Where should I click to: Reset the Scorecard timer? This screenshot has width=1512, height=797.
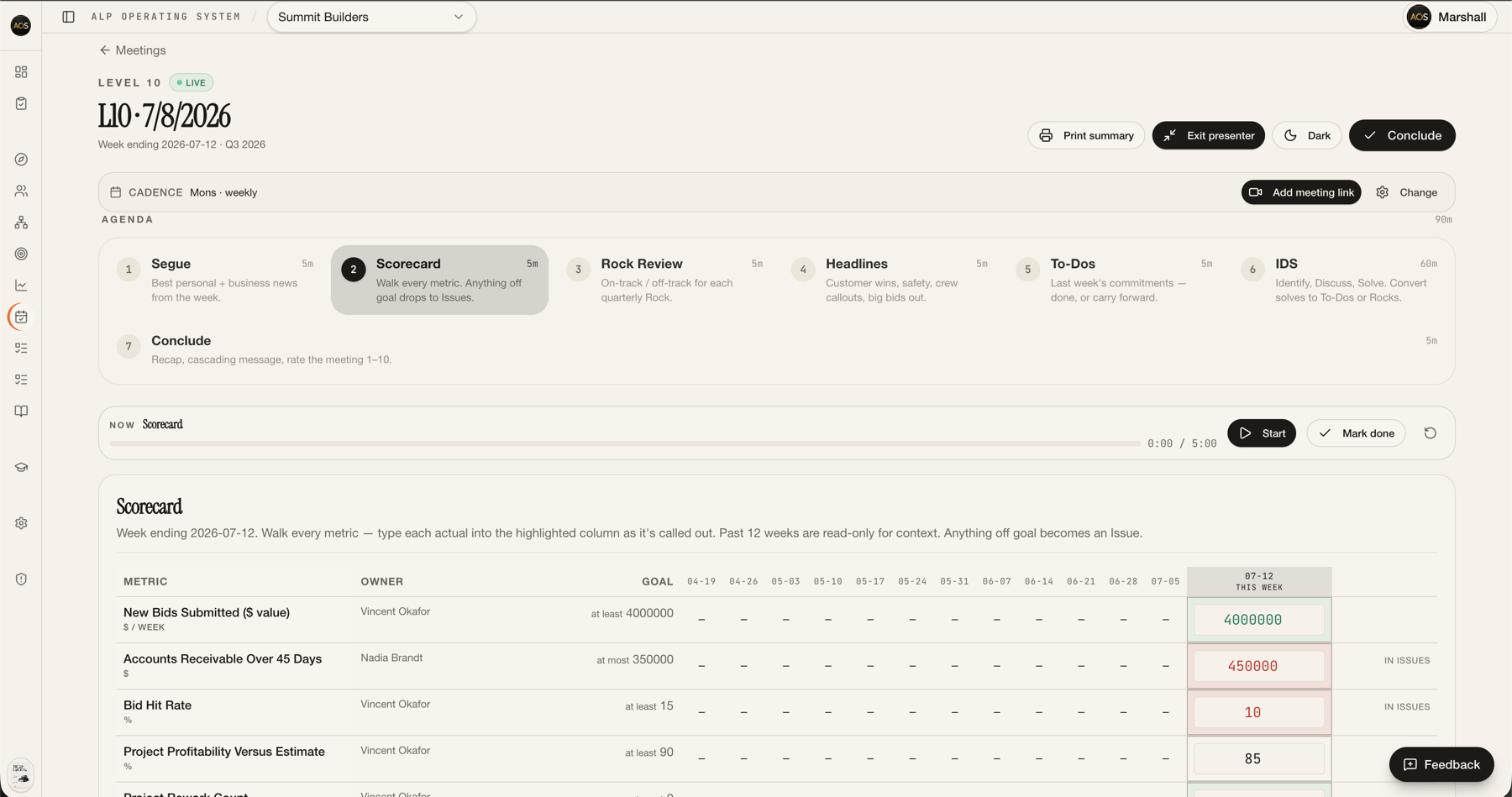[x=1430, y=433]
